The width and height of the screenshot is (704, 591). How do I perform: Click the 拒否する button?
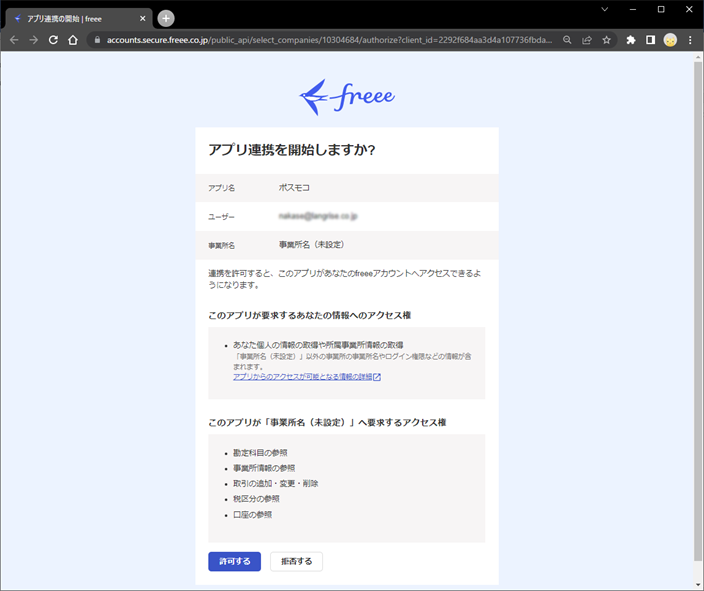click(x=296, y=561)
